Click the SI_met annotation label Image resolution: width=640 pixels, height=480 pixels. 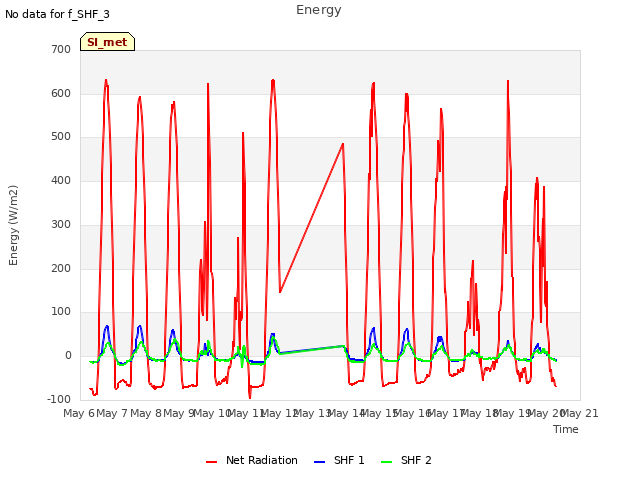(107, 42)
